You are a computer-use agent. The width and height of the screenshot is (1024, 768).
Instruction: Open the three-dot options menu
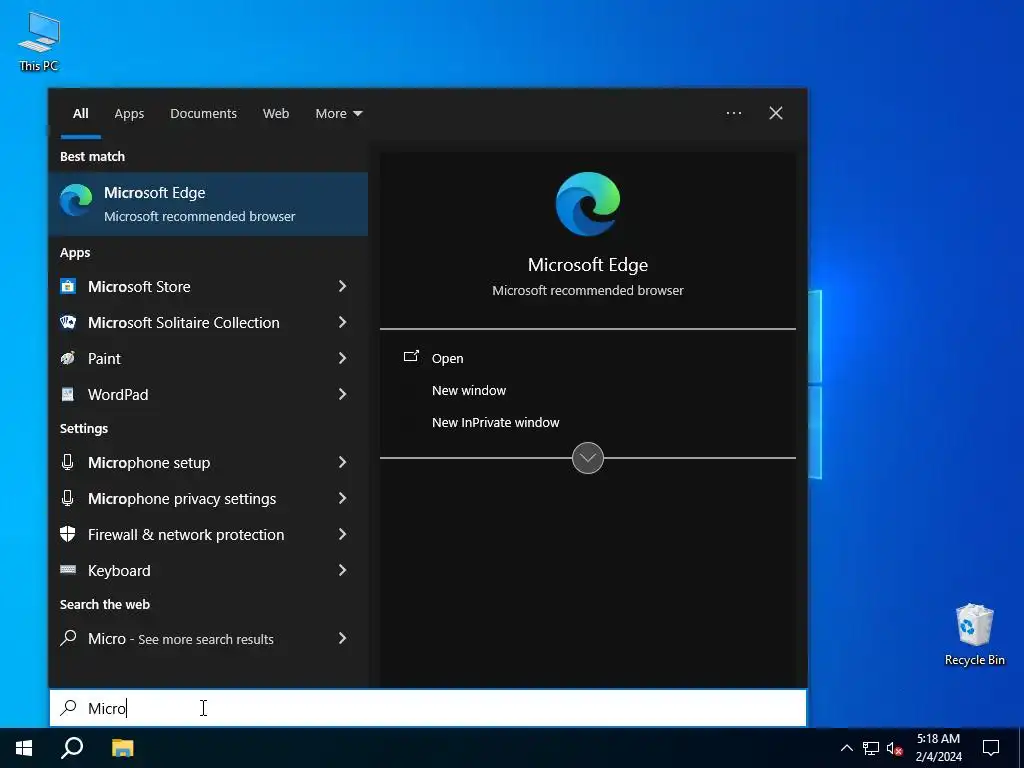click(x=734, y=113)
